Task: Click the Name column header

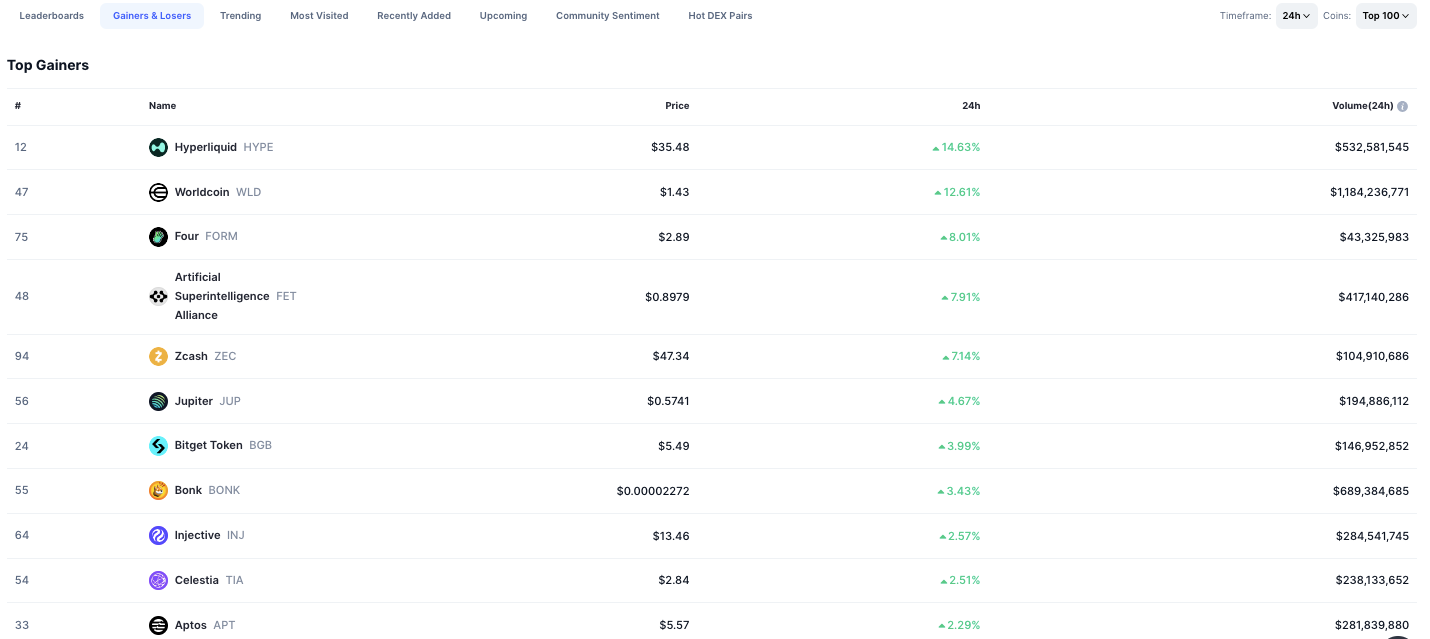Action: (x=162, y=106)
